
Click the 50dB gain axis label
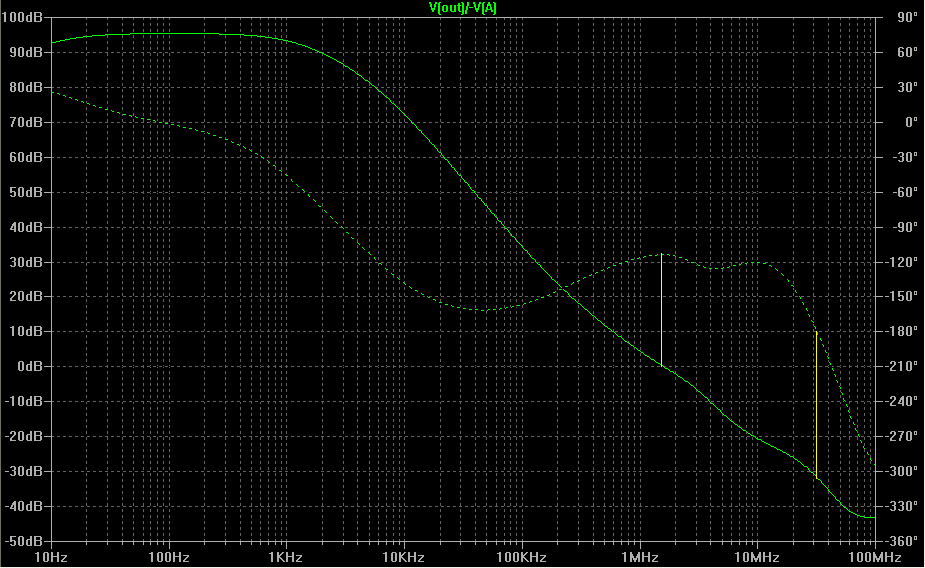click(x=26, y=192)
